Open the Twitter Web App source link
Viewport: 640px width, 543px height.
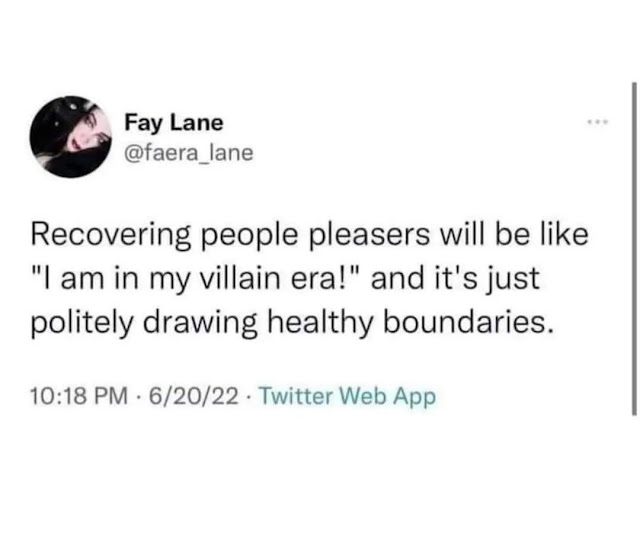click(x=348, y=395)
